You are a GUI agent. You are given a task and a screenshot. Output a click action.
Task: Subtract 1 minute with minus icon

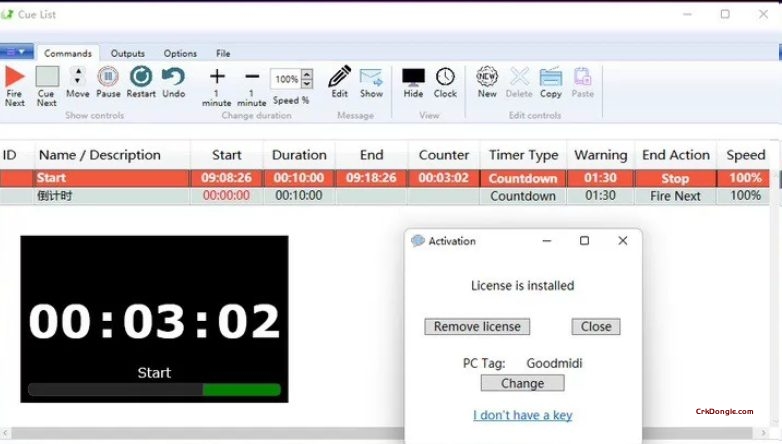coord(252,77)
